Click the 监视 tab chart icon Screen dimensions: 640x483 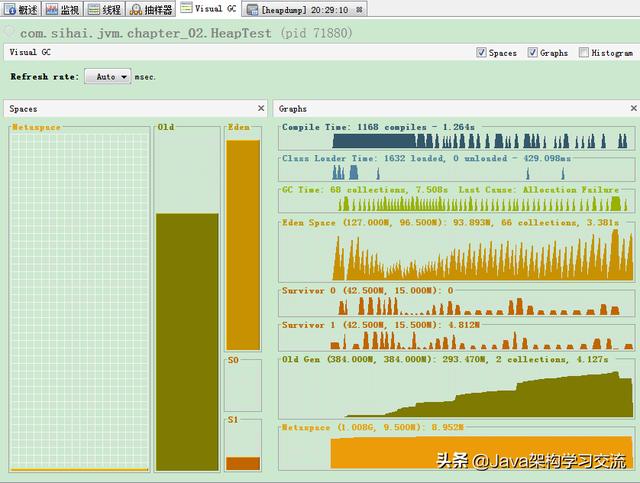(51, 9)
